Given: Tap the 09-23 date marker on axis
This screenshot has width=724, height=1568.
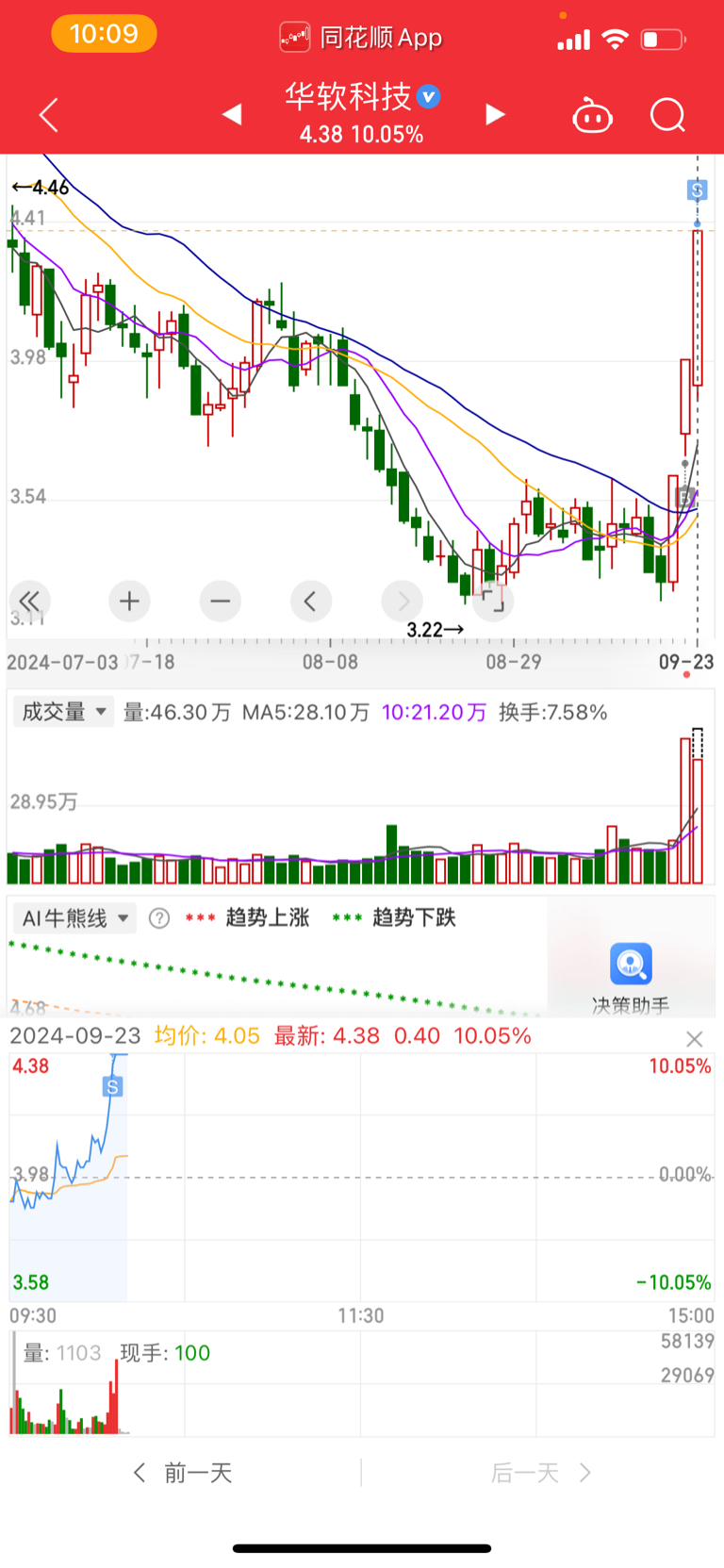Looking at the screenshot, I should pyautogui.click(x=686, y=662).
